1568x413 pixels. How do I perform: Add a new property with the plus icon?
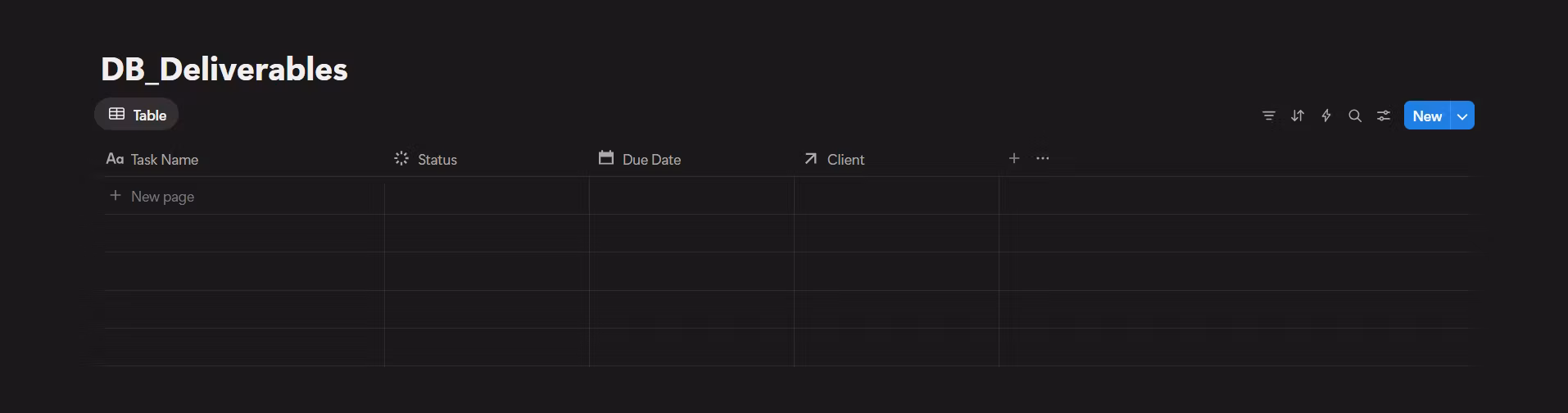(x=1014, y=158)
